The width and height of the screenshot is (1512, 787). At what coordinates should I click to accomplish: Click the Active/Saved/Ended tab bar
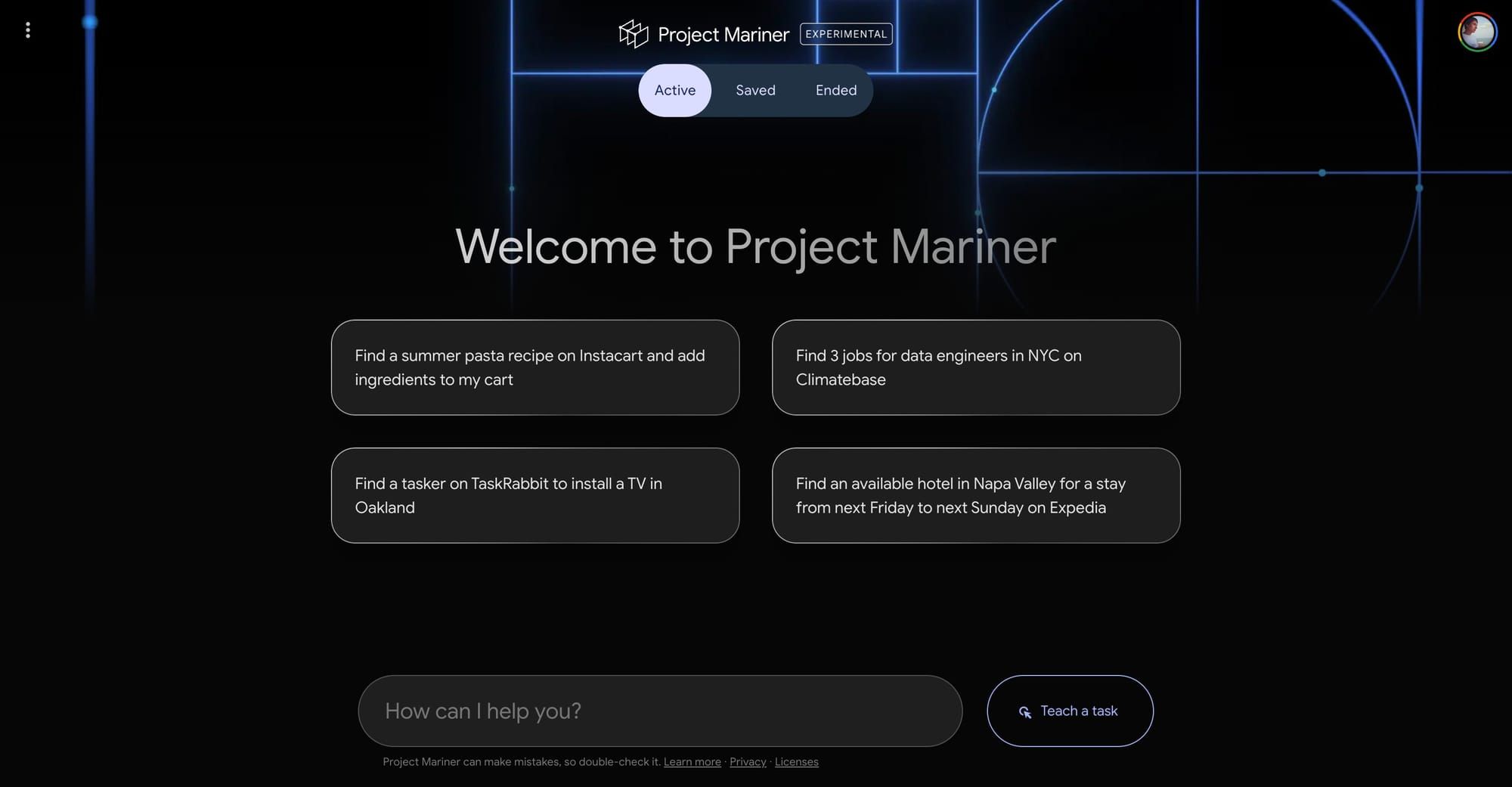pyautogui.click(x=755, y=90)
